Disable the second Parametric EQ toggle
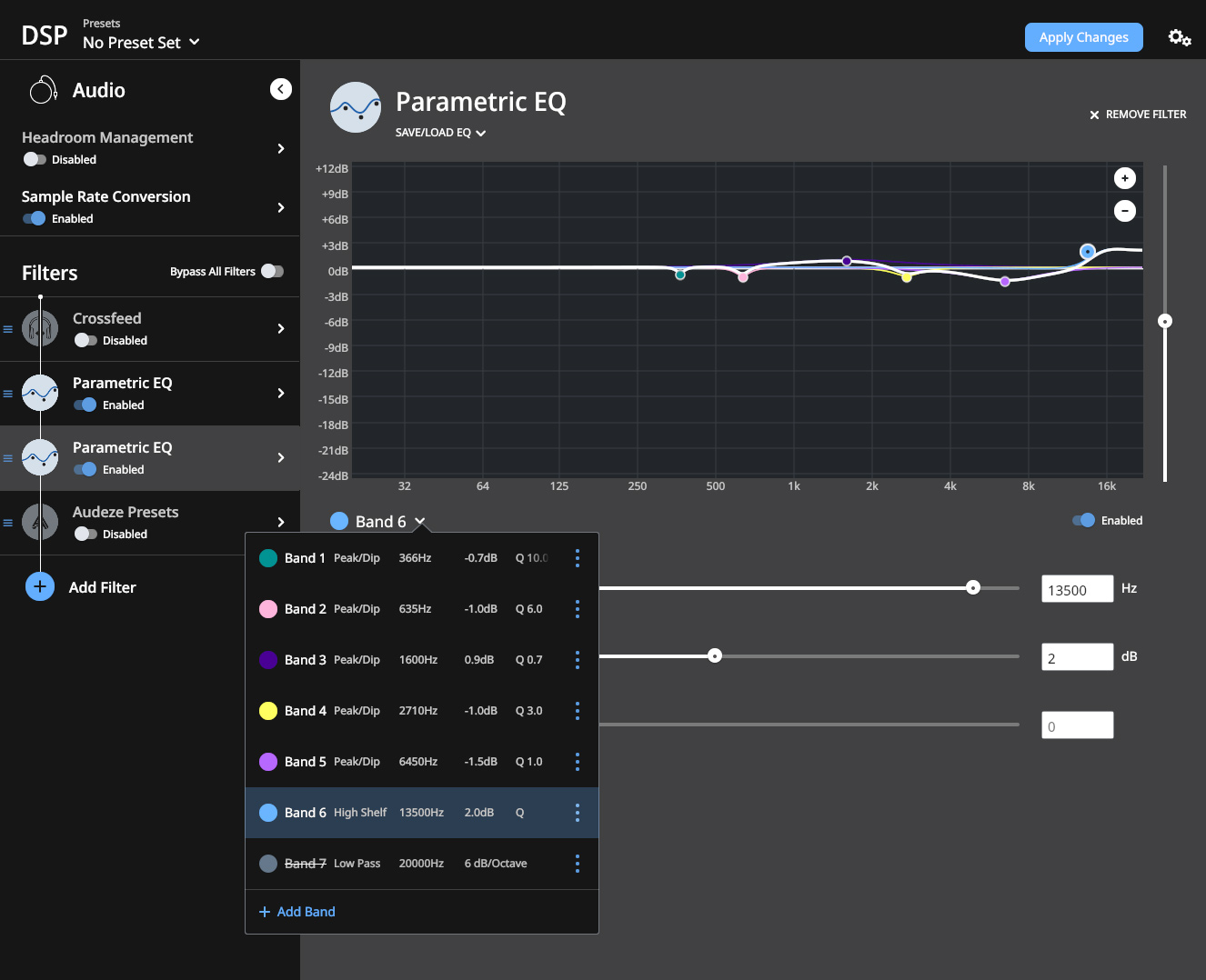This screenshot has width=1206, height=980. [85, 469]
